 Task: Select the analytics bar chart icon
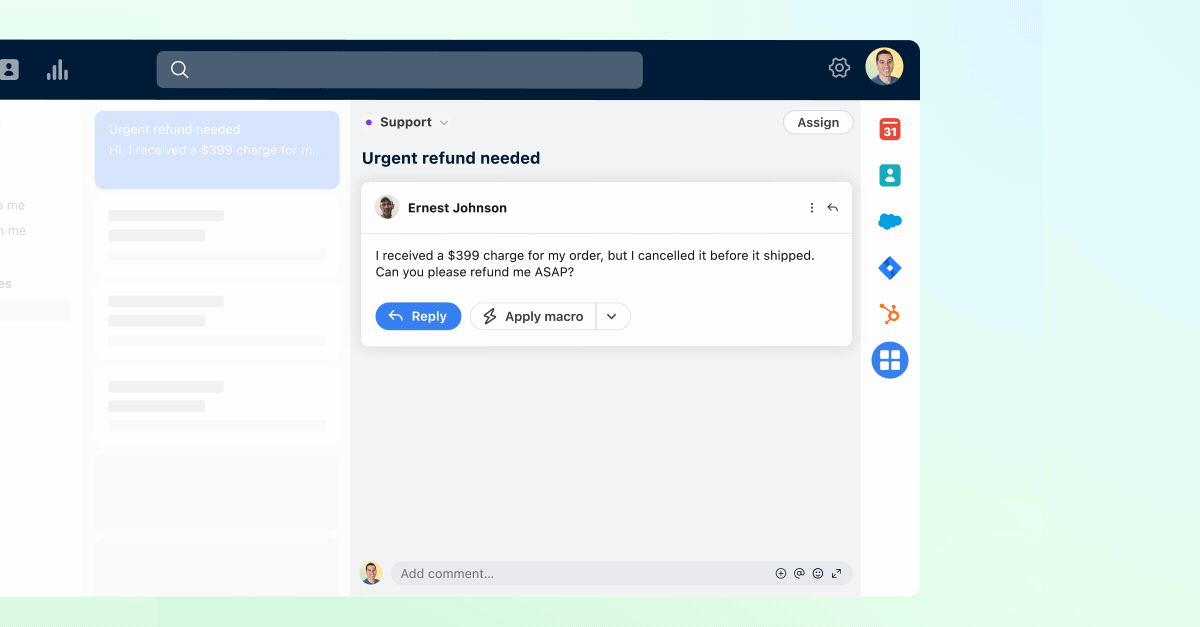(x=57, y=69)
